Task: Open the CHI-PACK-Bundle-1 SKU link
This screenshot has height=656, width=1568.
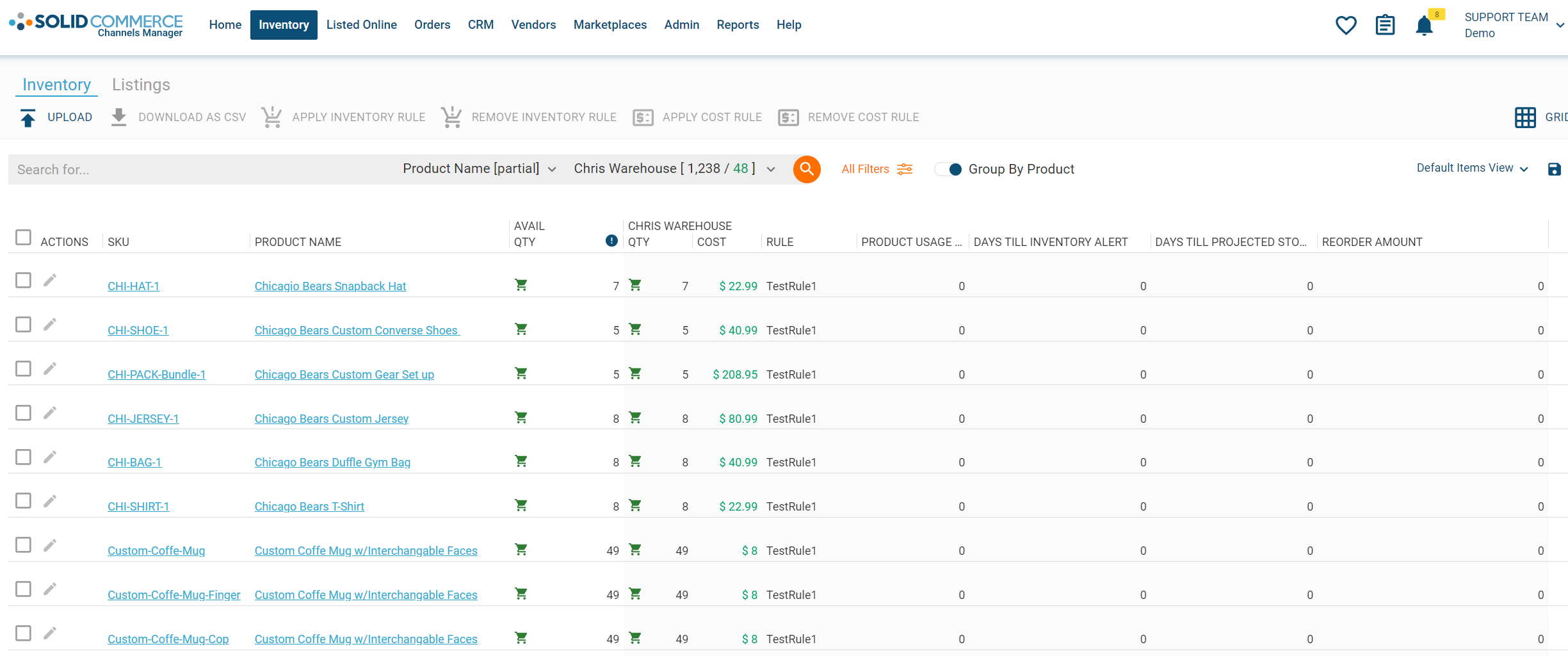Action: pos(156,375)
